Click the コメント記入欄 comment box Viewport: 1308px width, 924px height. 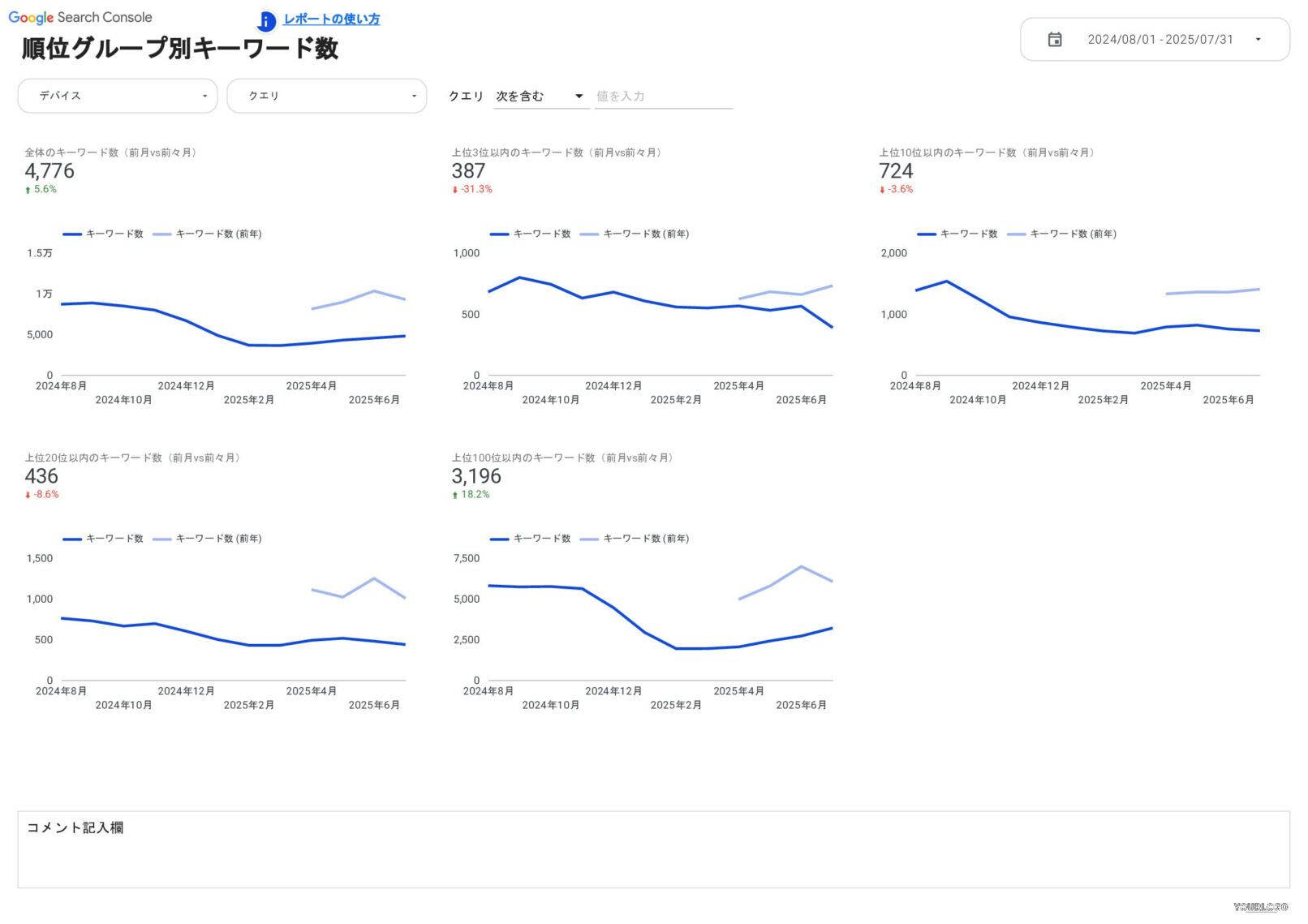pos(653,849)
